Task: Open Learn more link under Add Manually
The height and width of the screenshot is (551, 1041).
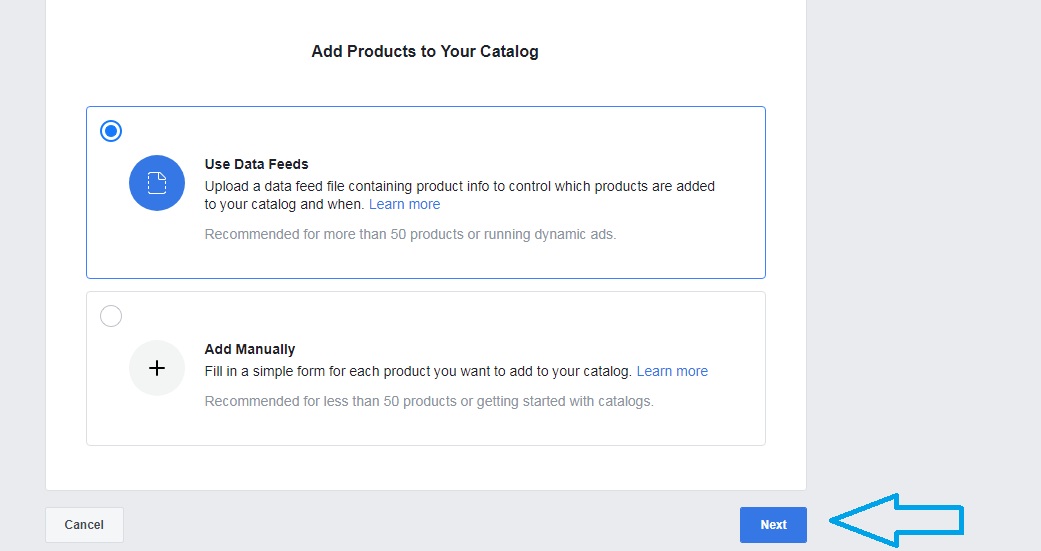Action: 672,371
